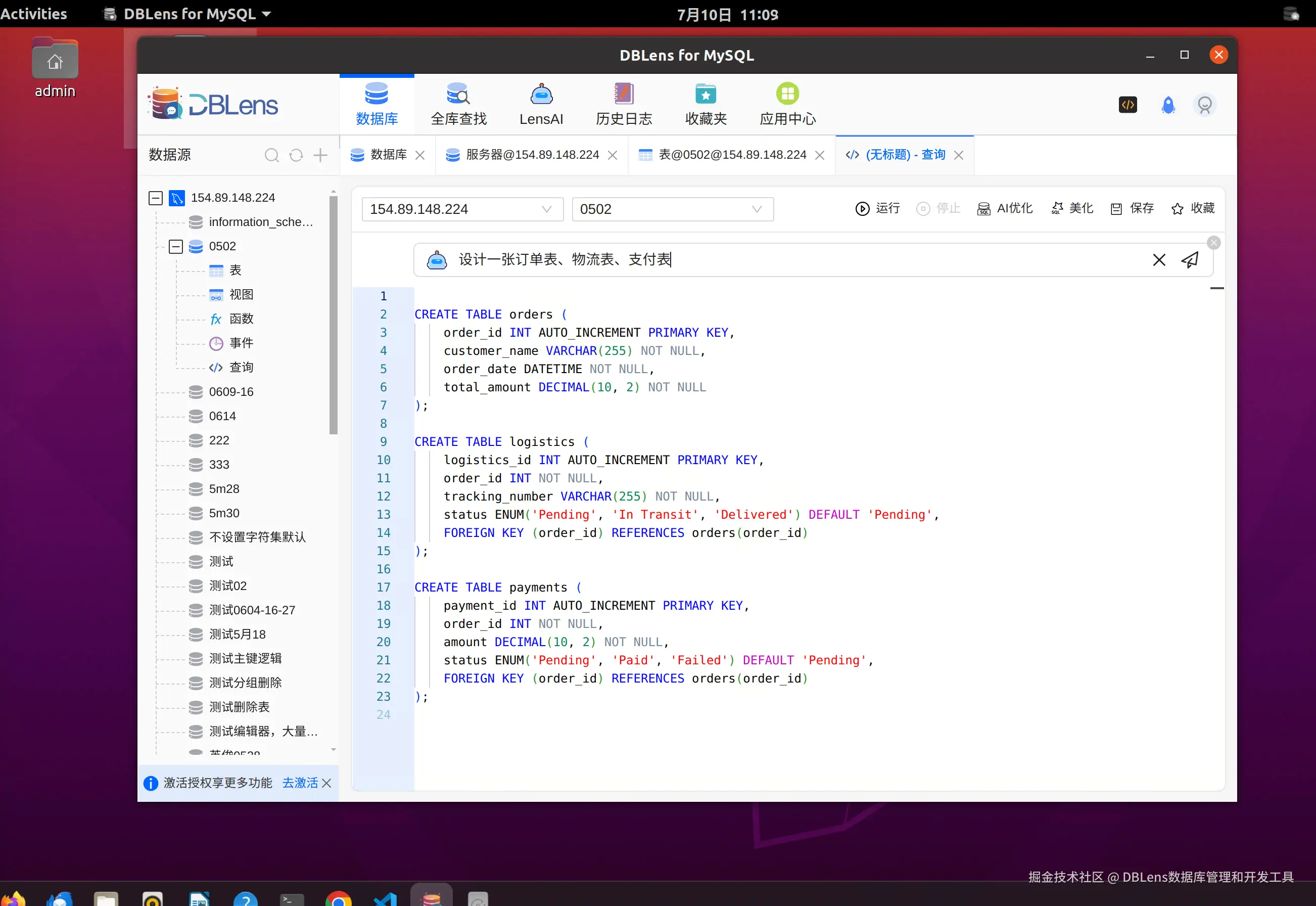The height and width of the screenshot is (906, 1316).
Task: Open the server address dropdown
Action: (546, 209)
